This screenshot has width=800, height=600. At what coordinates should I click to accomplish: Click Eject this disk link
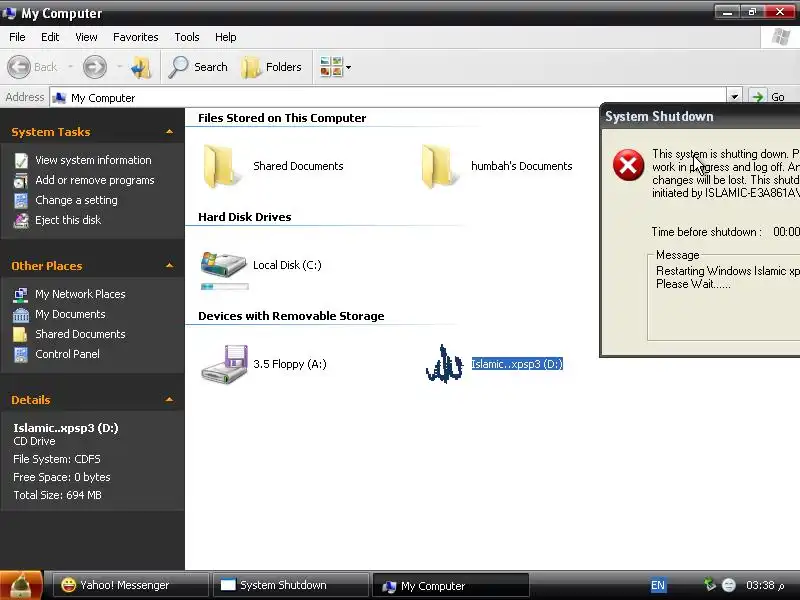(x=68, y=220)
